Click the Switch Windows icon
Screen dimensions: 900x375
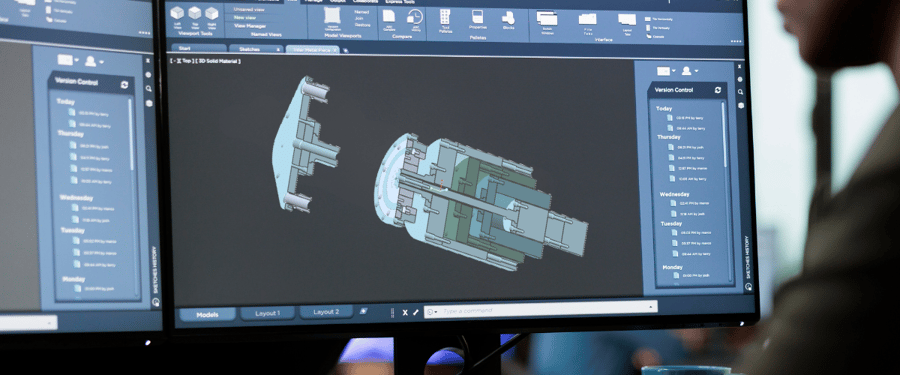(x=547, y=18)
